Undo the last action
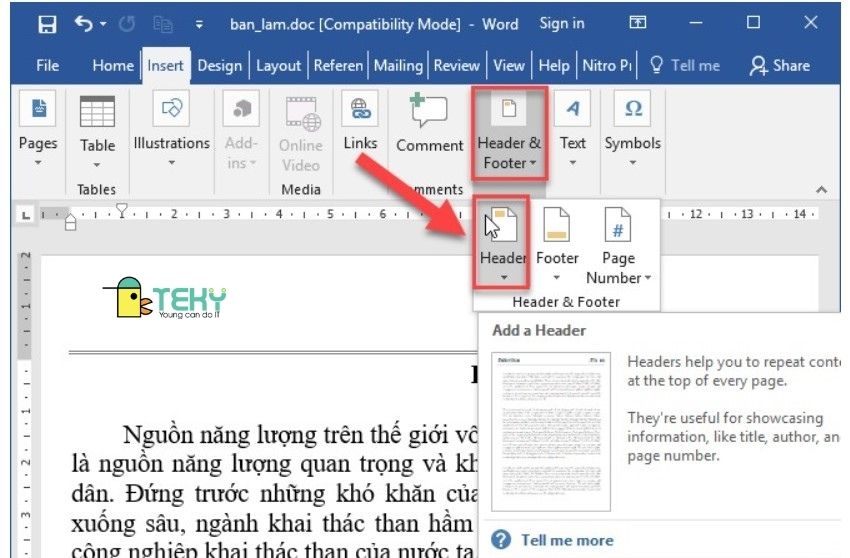Image resolution: width=850 pixels, height=558 pixels. click(84, 24)
